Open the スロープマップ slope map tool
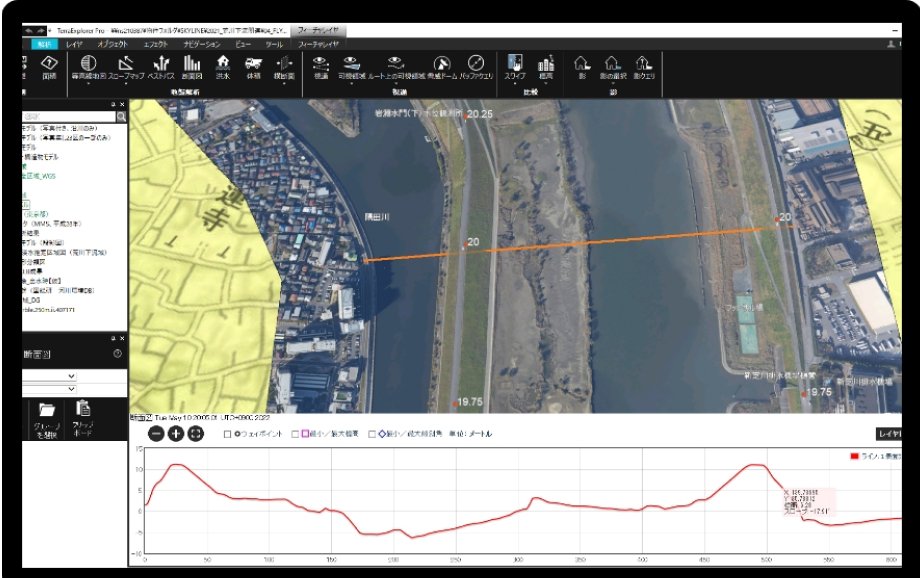 (126, 67)
